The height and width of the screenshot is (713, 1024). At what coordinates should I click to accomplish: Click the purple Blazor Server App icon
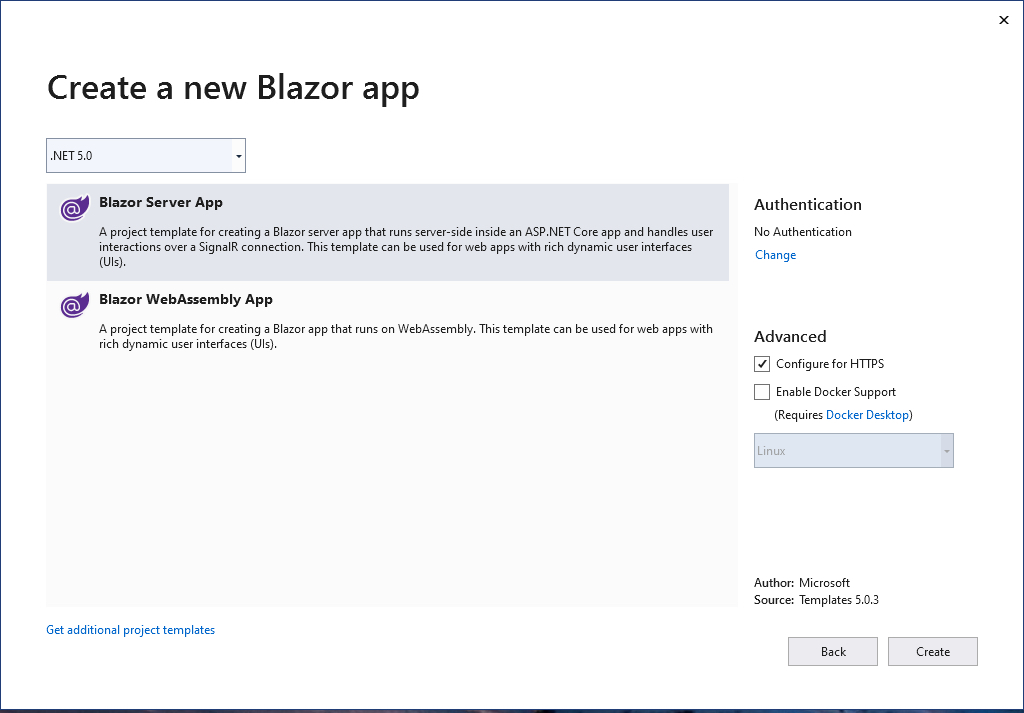pyautogui.click(x=73, y=208)
